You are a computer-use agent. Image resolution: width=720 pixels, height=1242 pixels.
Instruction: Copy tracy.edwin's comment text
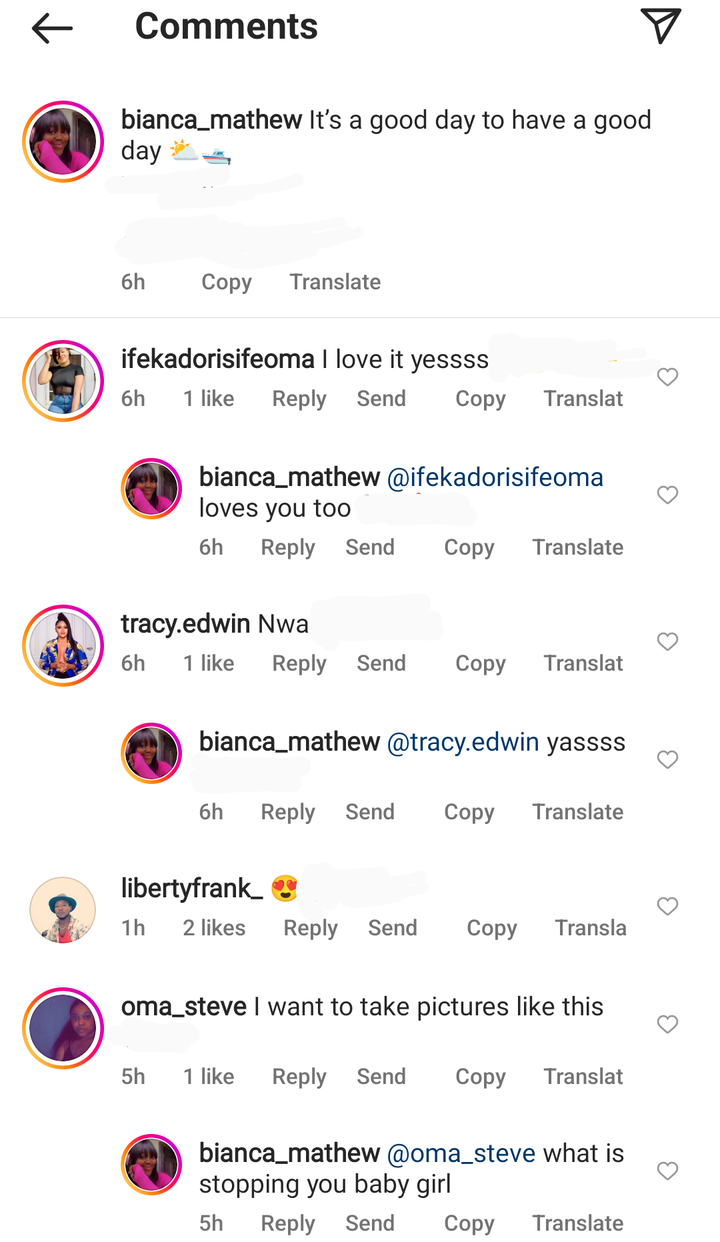(x=480, y=664)
